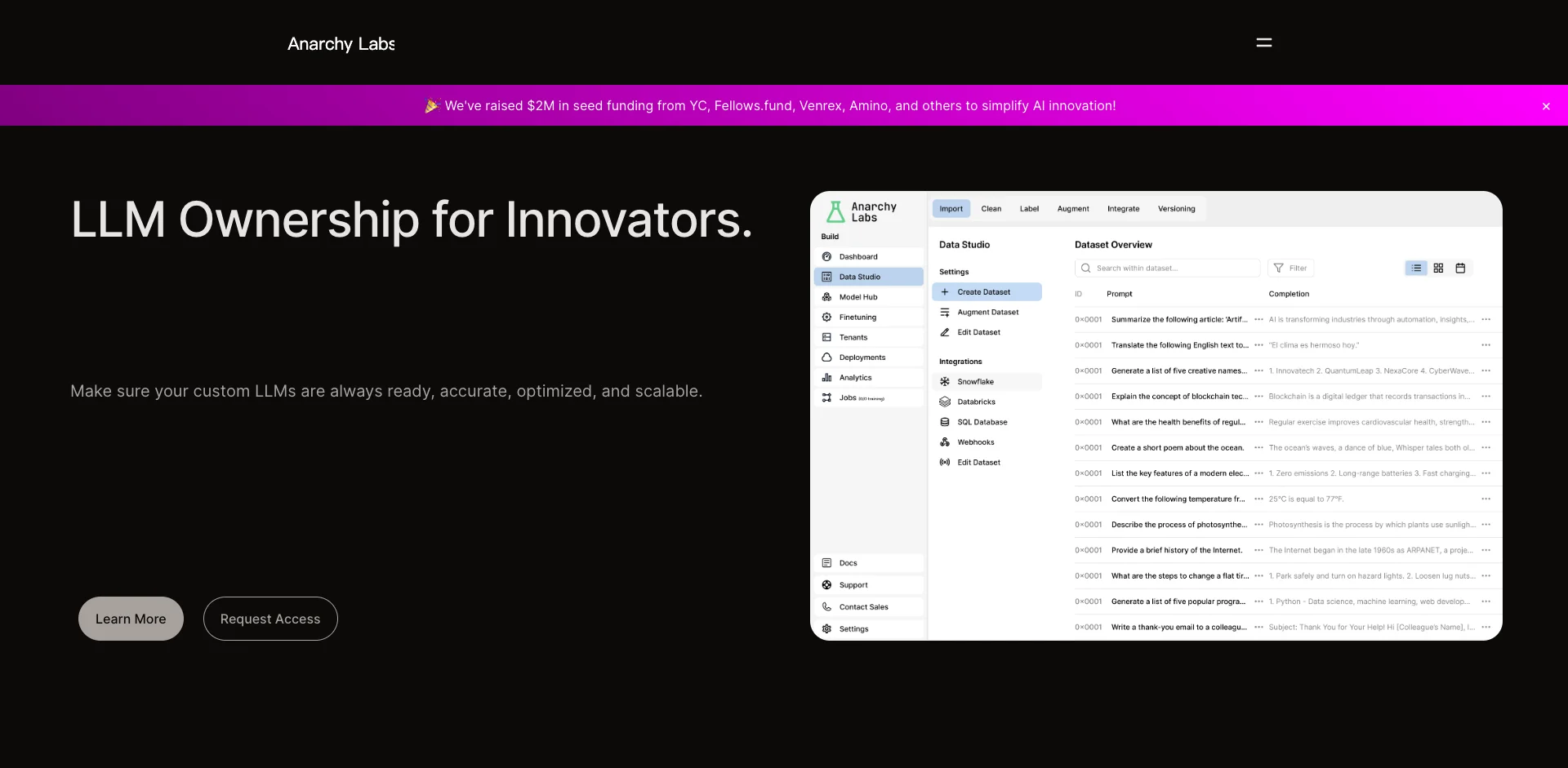Open the Integrate tab
The image size is (1568, 768).
point(1123,209)
